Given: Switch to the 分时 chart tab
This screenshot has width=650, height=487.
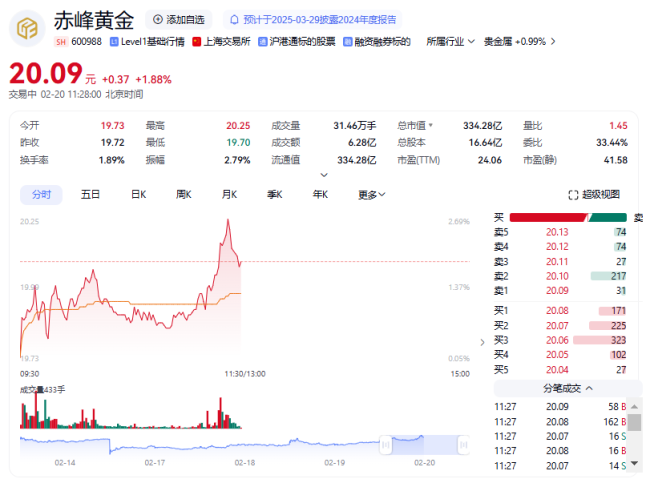Looking at the screenshot, I should click(x=41, y=194).
